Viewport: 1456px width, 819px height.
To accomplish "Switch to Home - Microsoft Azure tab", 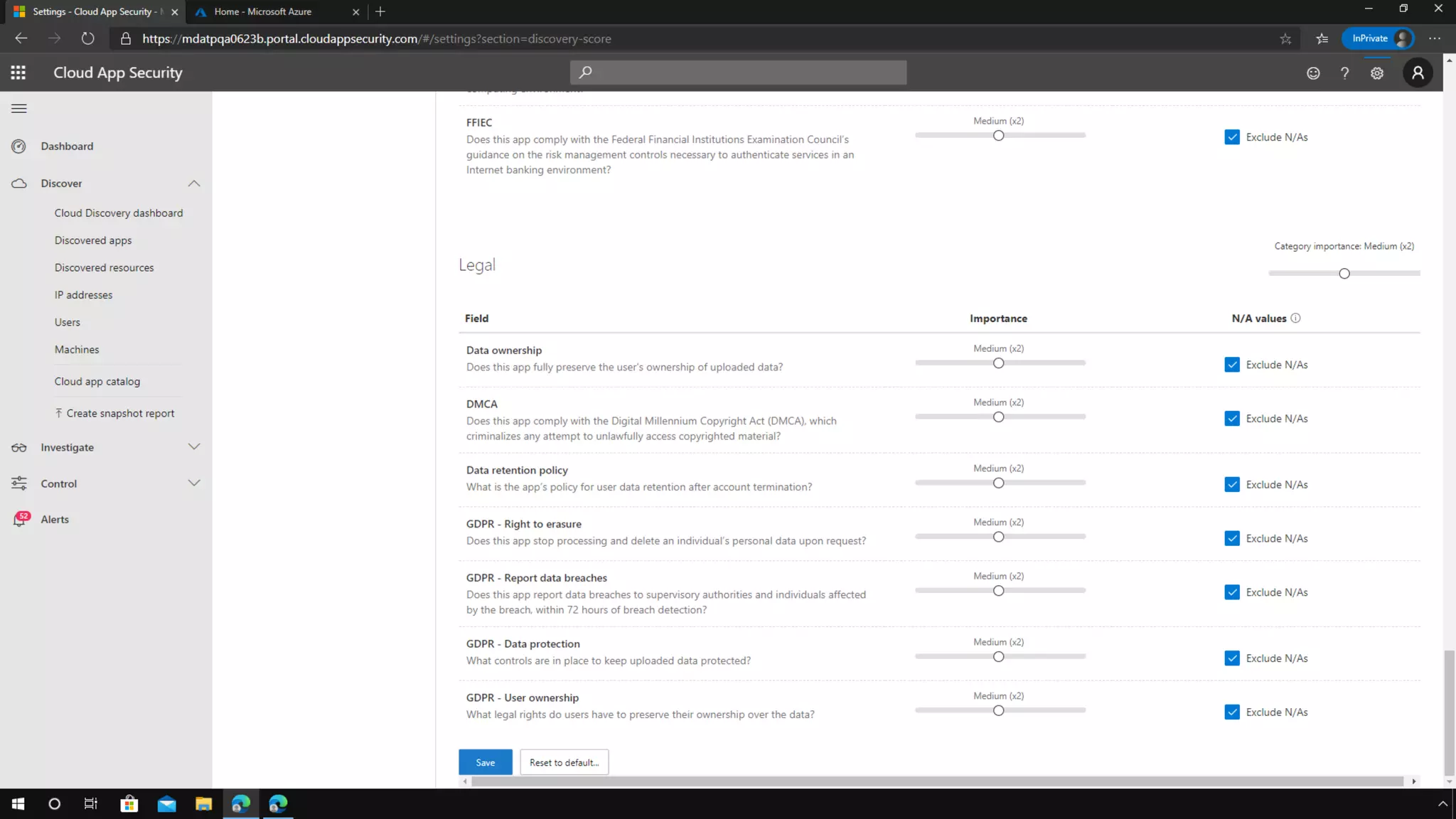I will 263,11.
